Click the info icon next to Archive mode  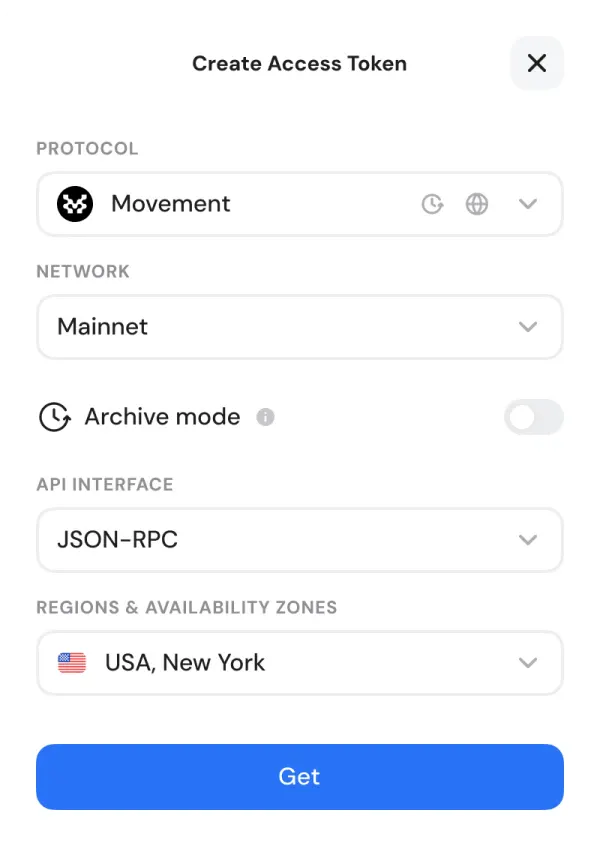pos(266,417)
